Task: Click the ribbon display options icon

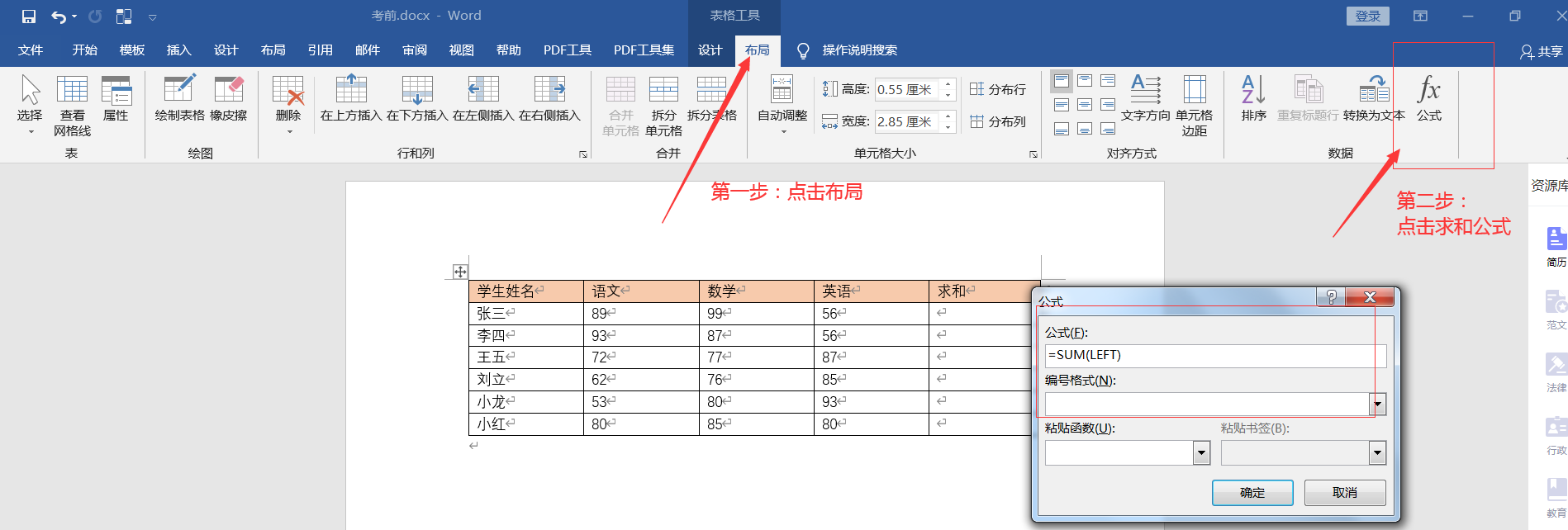Action: pyautogui.click(x=1420, y=16)
